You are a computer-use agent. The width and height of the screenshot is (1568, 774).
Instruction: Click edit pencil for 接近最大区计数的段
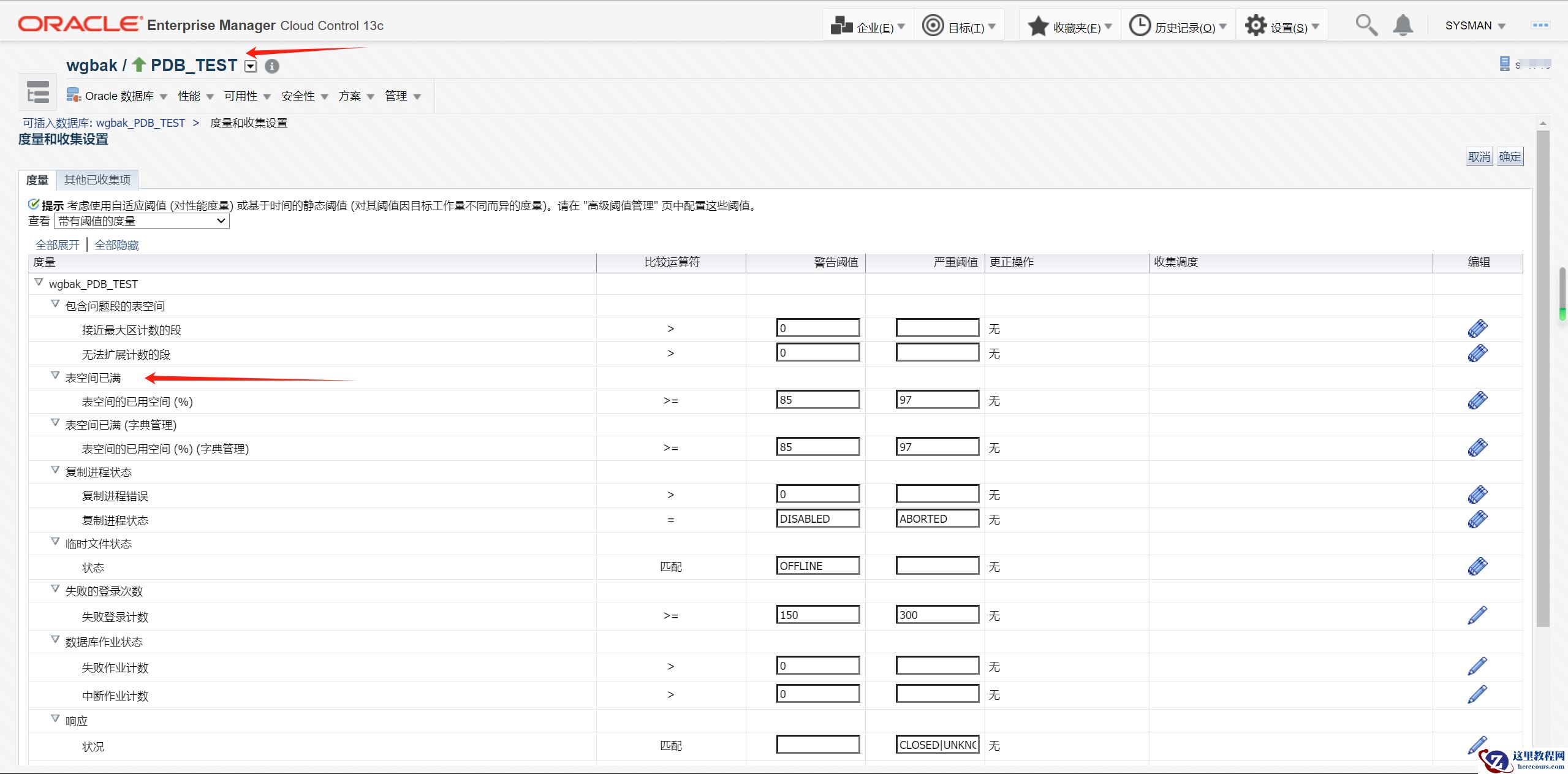point(1477,329)
